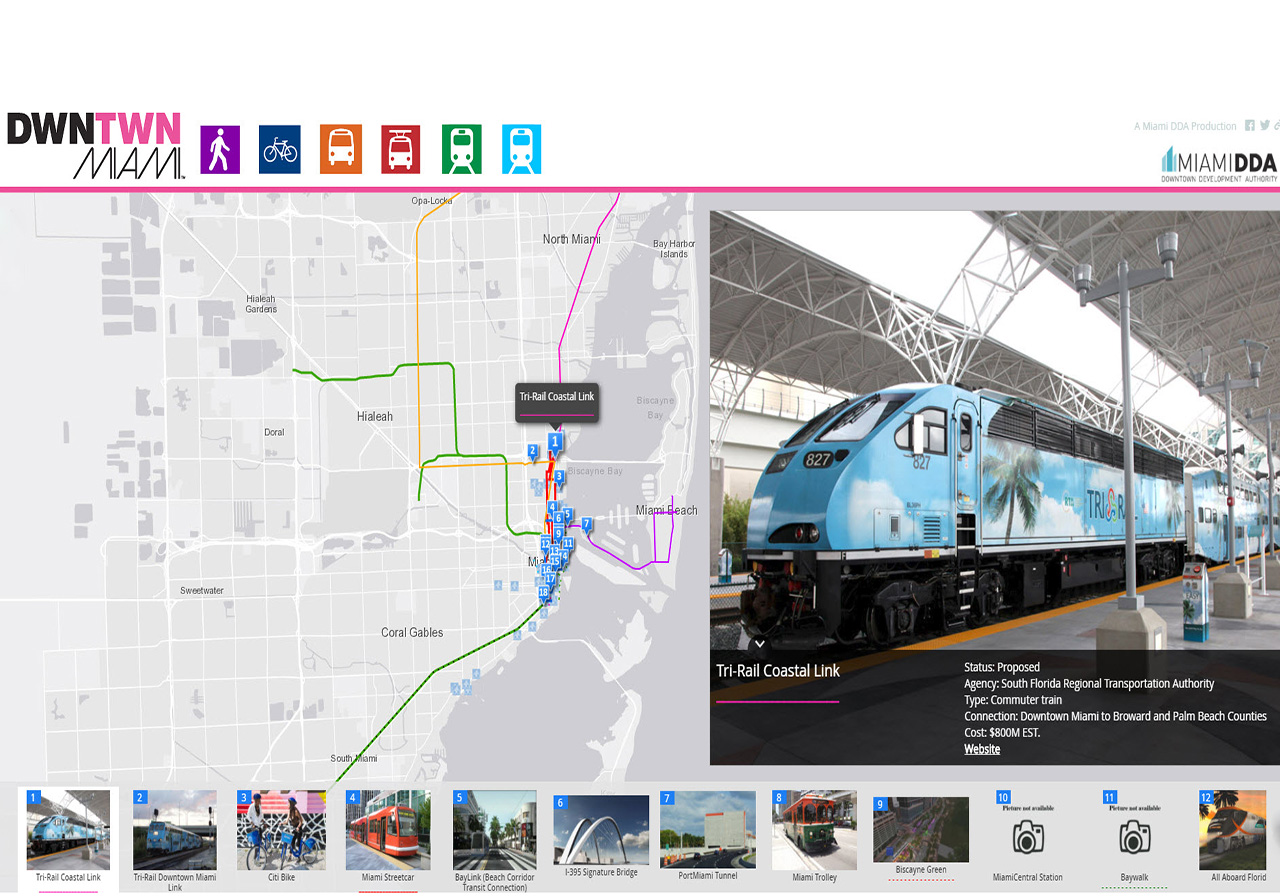This screenshot has height=896, width=1280.
Task: Select the Citi Bike thumbnail
Action: (281, 830)
